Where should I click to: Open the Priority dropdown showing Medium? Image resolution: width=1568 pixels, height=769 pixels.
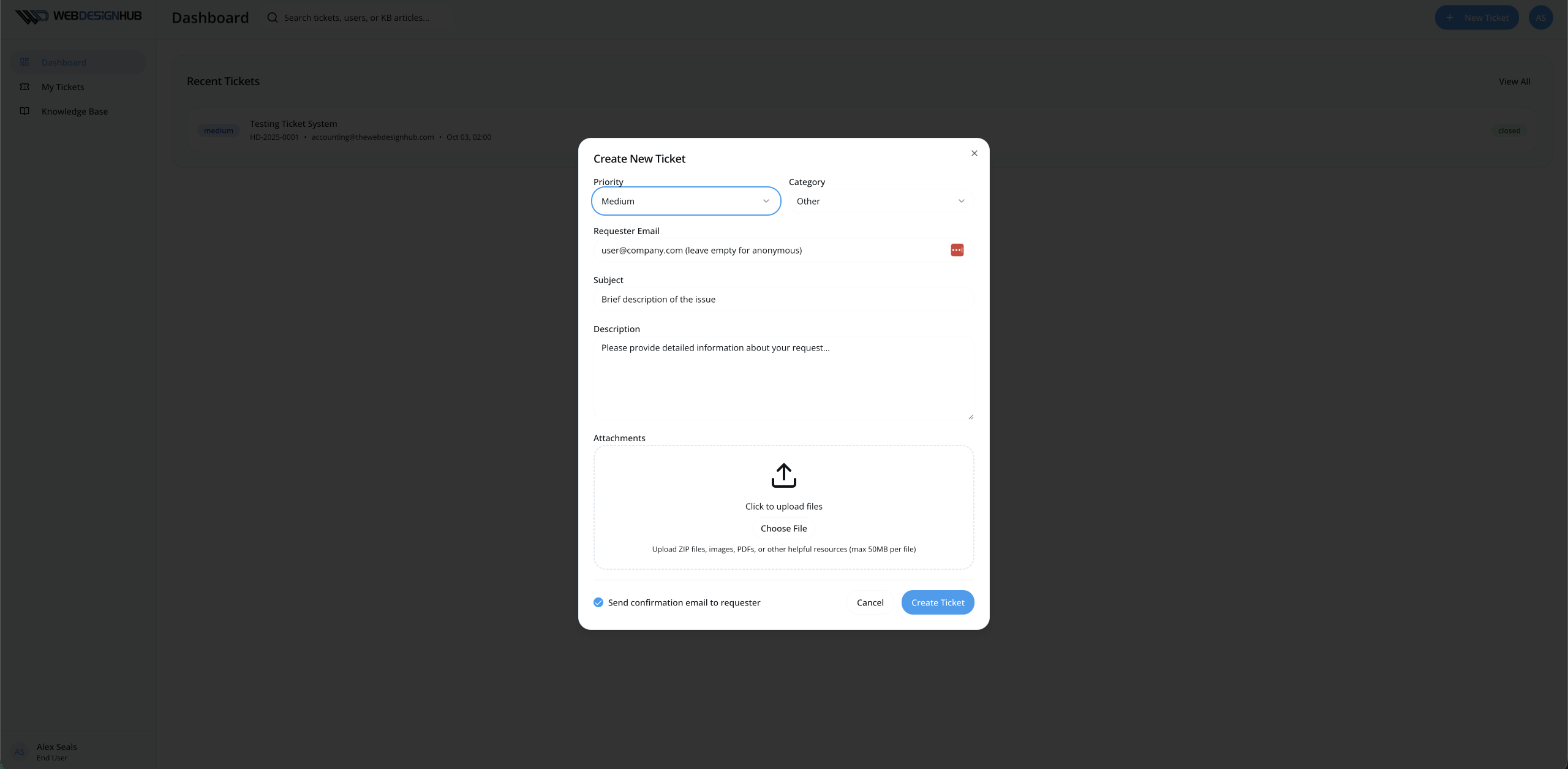(685, 201)
